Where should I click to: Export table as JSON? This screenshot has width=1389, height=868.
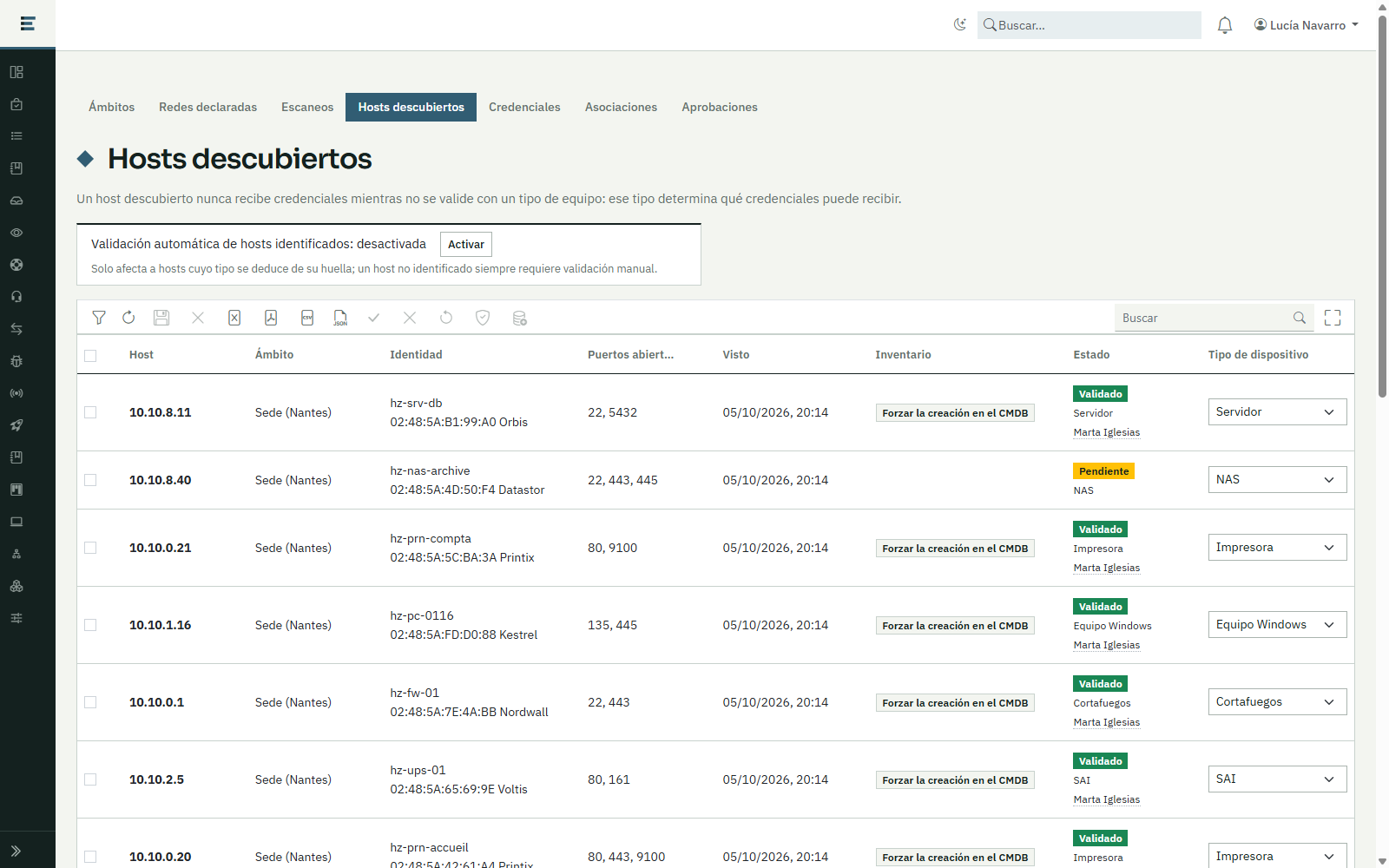coord(340,318)
